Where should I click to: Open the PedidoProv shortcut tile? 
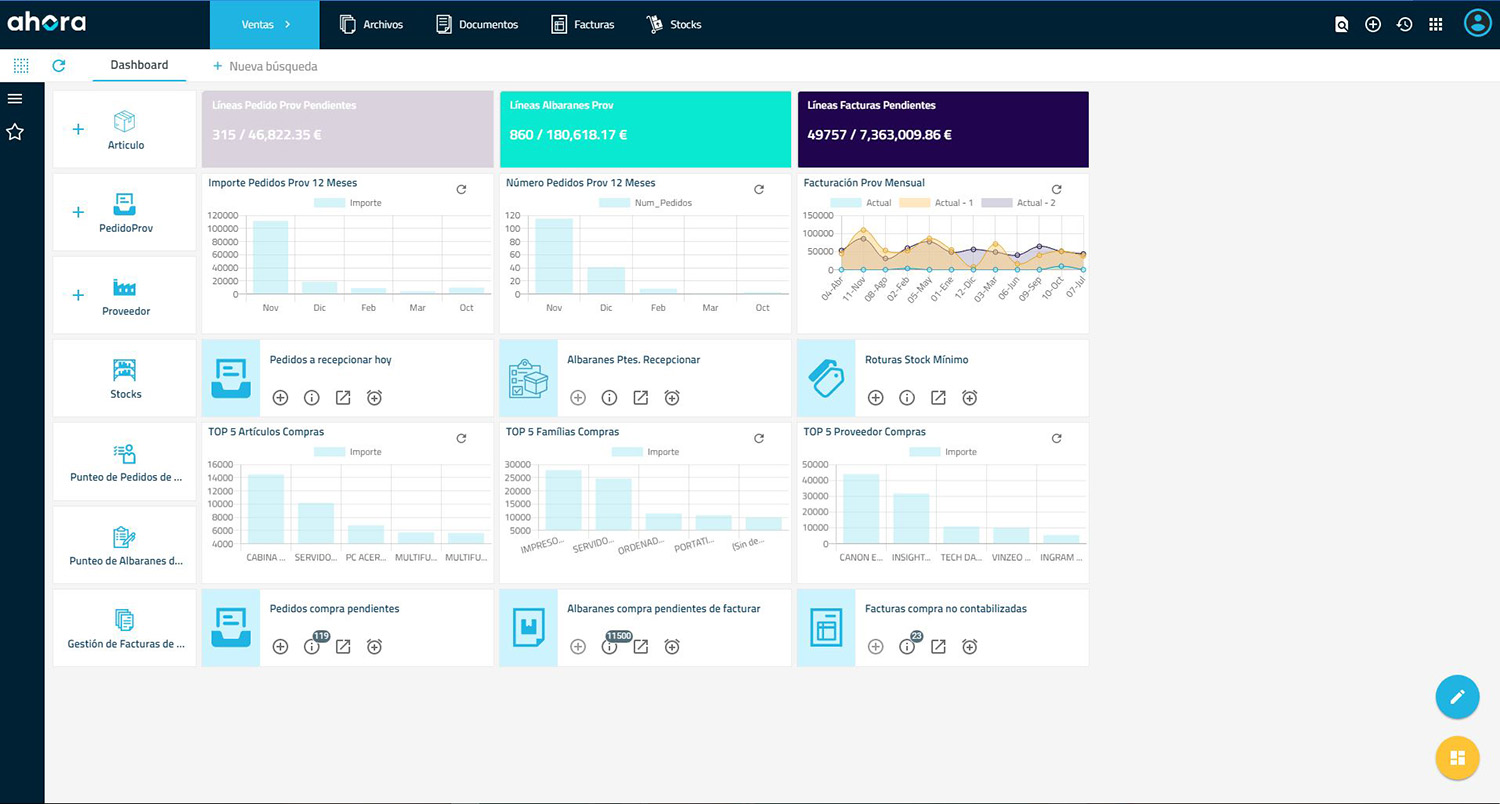[x=125, y=212]
